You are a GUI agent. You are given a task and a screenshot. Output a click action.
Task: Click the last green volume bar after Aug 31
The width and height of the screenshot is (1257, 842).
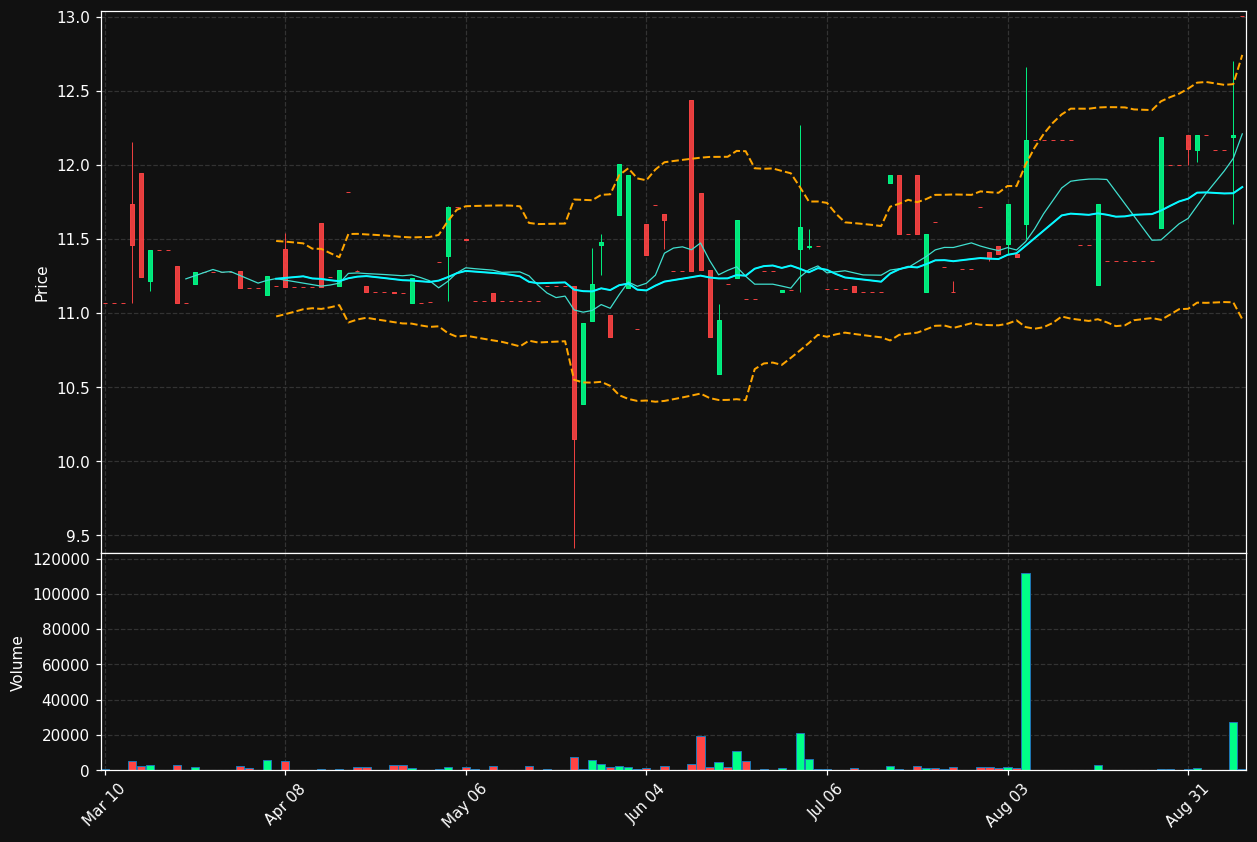click(x=1233, y=746)
